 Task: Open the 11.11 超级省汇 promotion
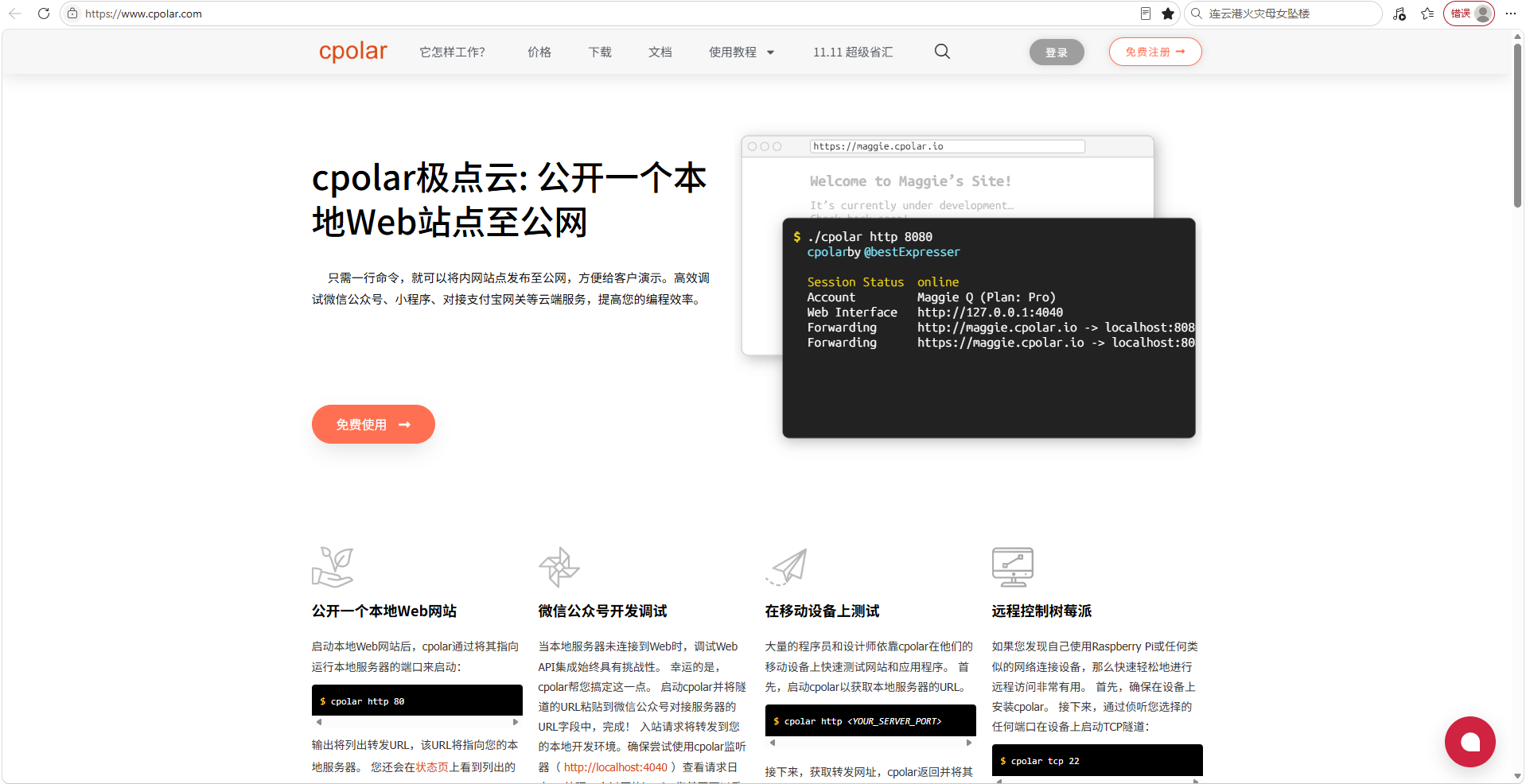(x=853, y=52)
